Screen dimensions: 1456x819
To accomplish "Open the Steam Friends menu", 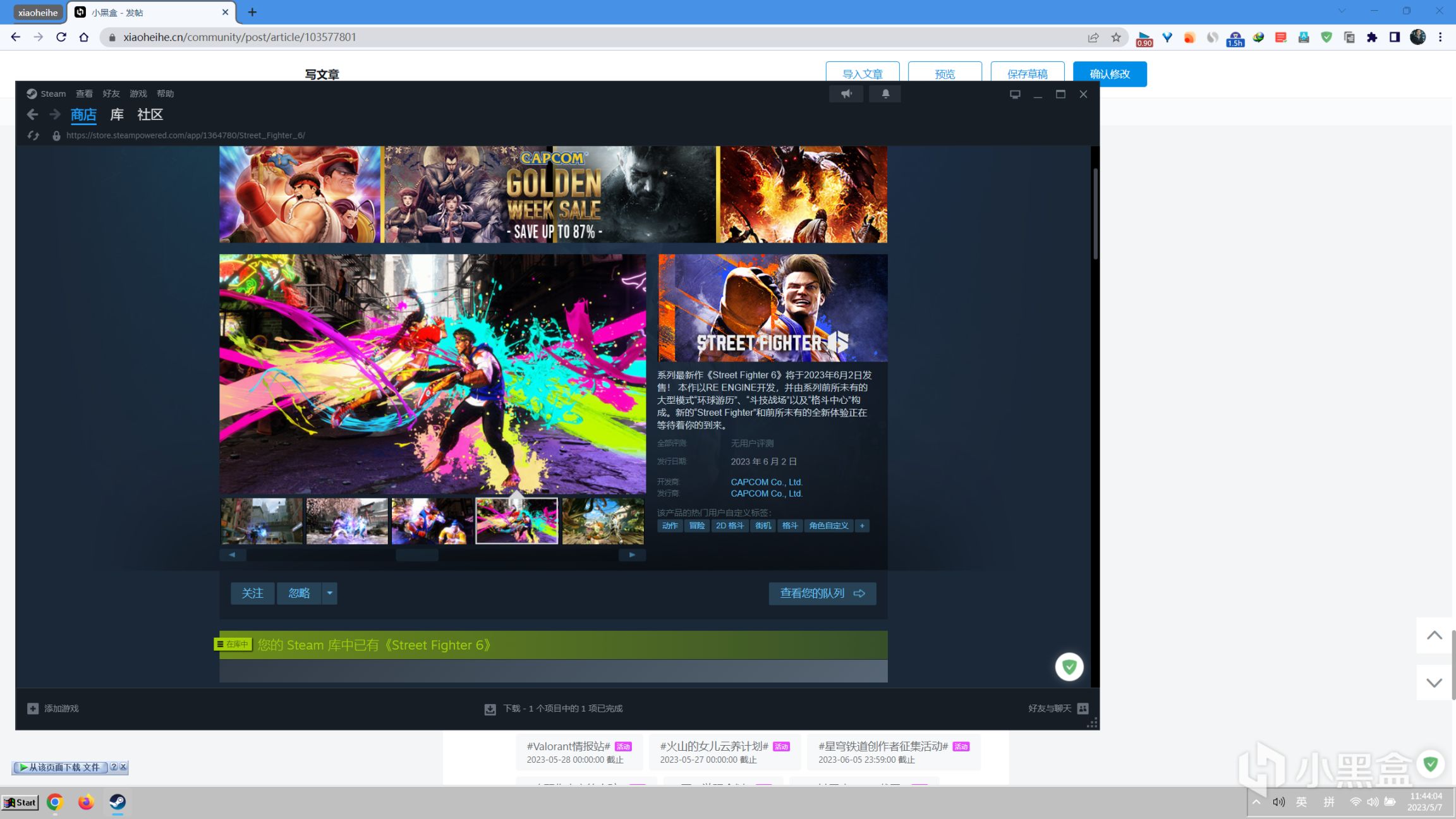I will [x=111, y=94].
